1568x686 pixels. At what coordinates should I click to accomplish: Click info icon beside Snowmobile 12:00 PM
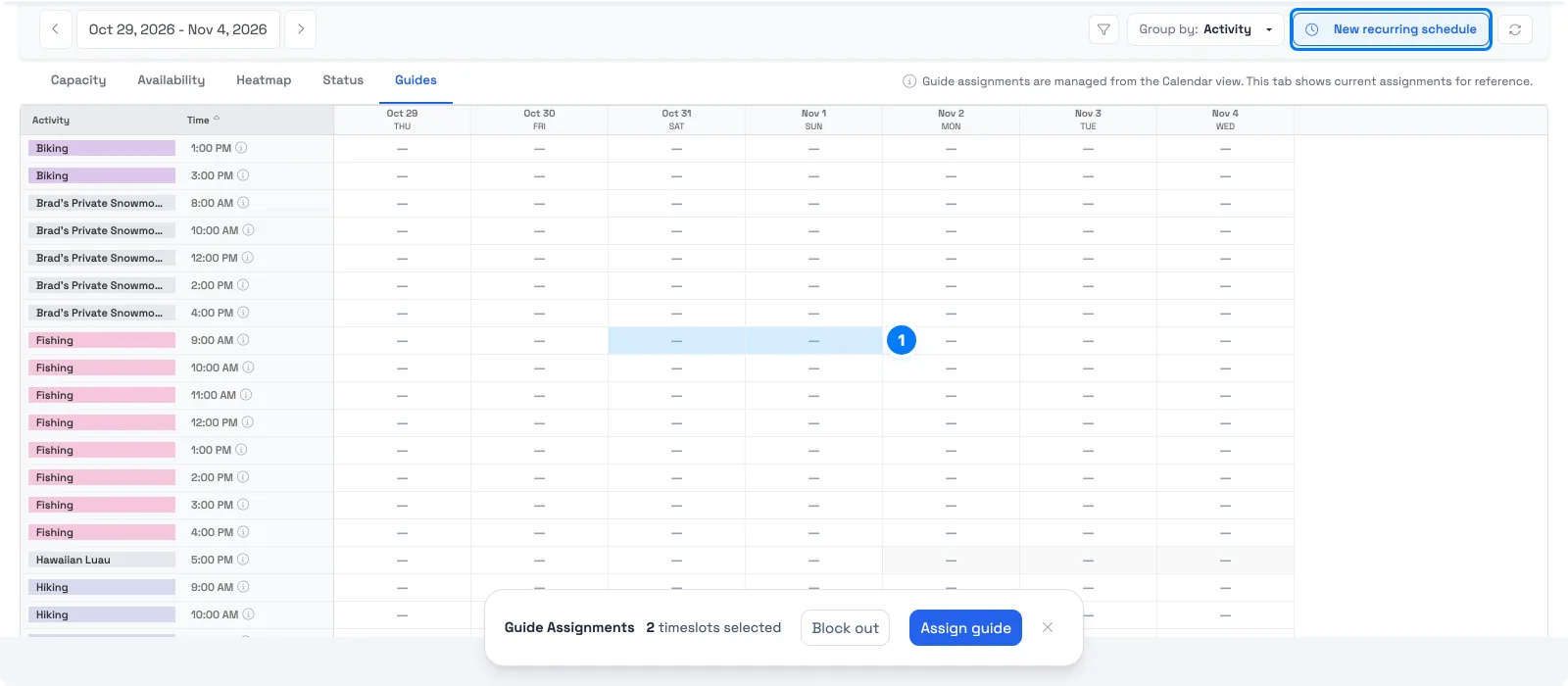(248, 258)
